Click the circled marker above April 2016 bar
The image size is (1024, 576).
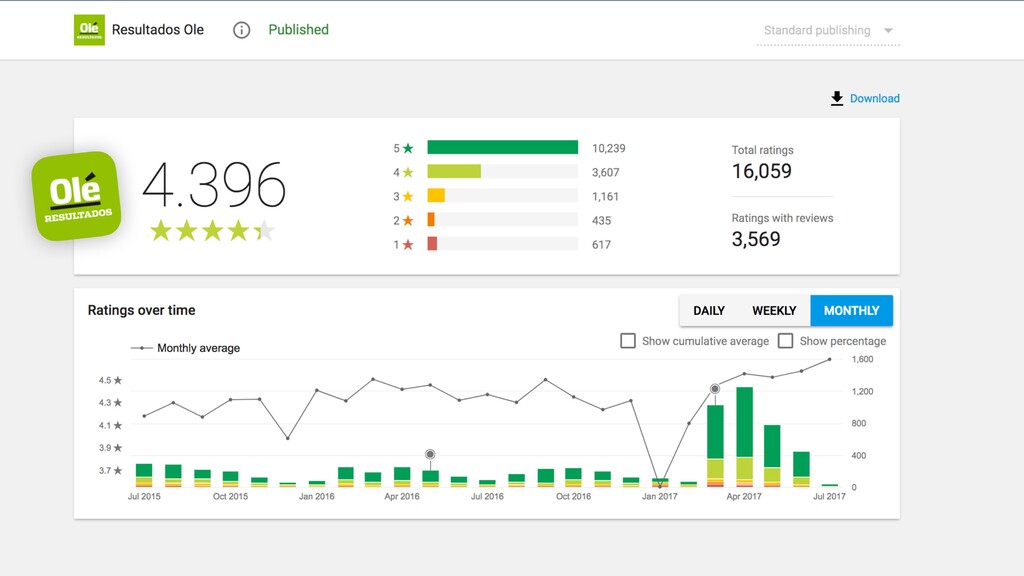click(x=430, y=454)
